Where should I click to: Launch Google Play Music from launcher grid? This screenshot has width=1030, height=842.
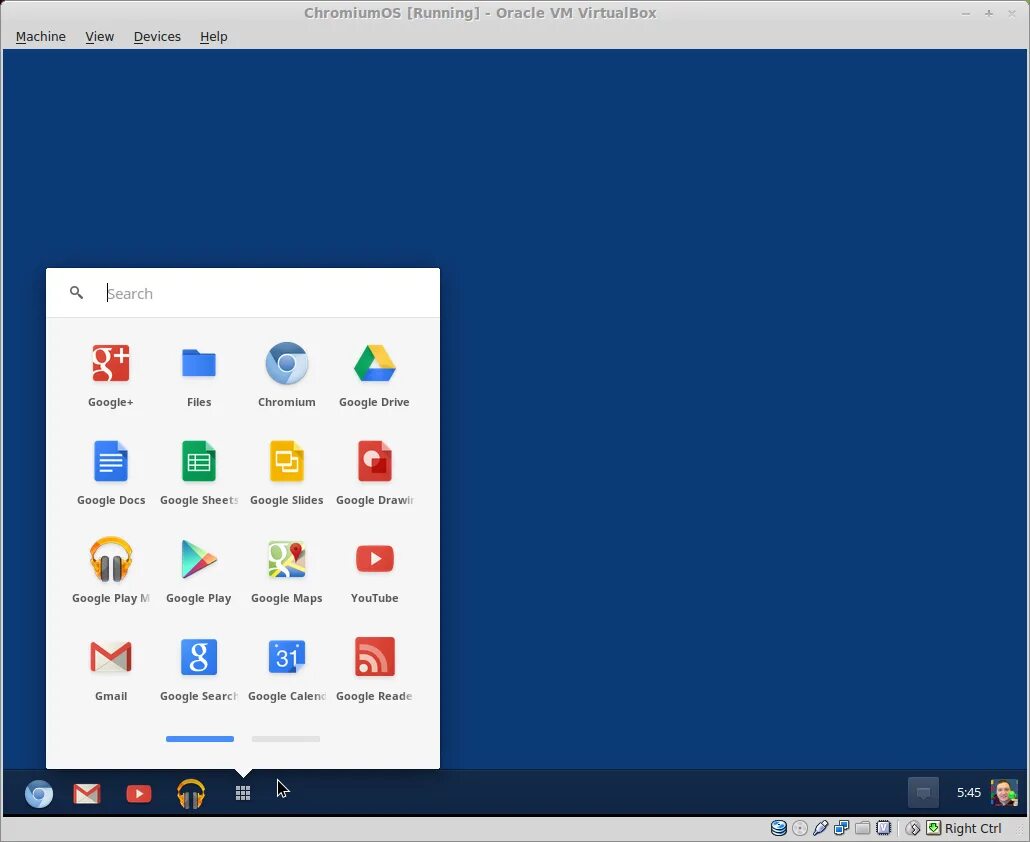point(110,560)
